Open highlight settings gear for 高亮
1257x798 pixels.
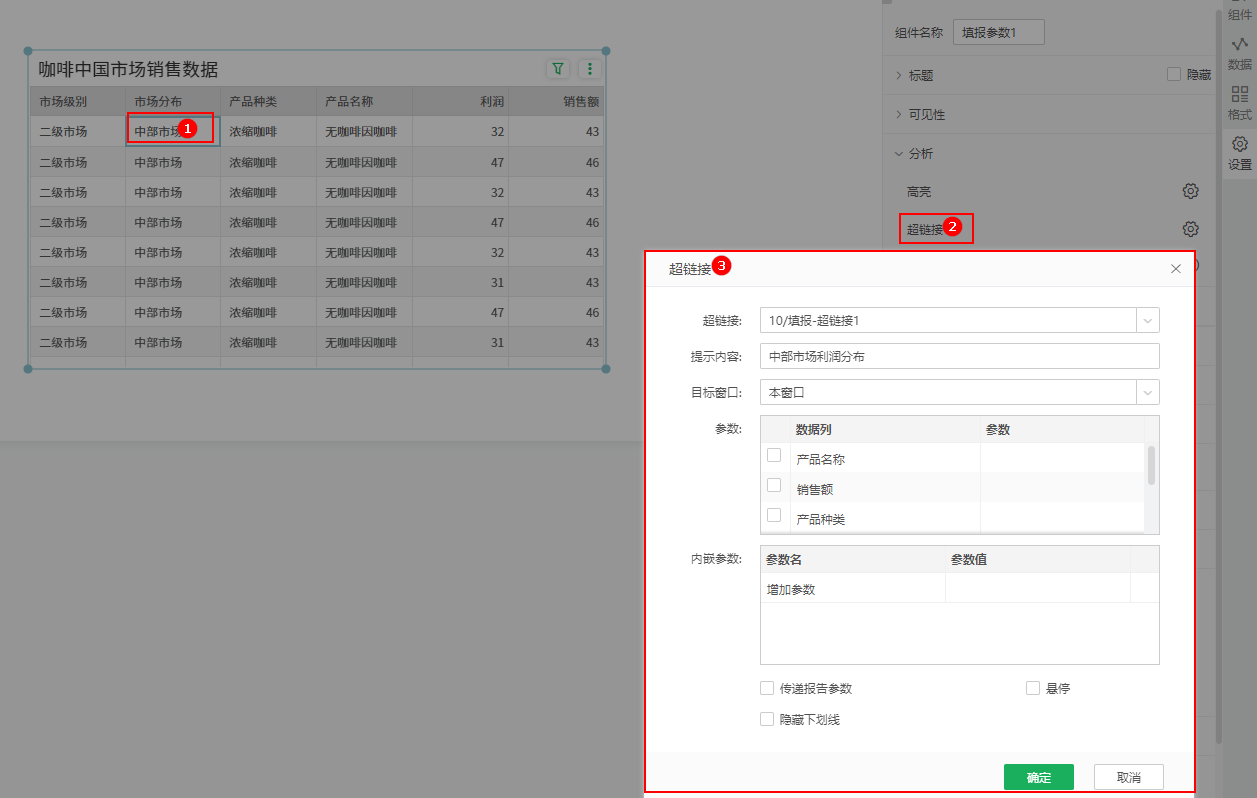(x=1190, y=190)
